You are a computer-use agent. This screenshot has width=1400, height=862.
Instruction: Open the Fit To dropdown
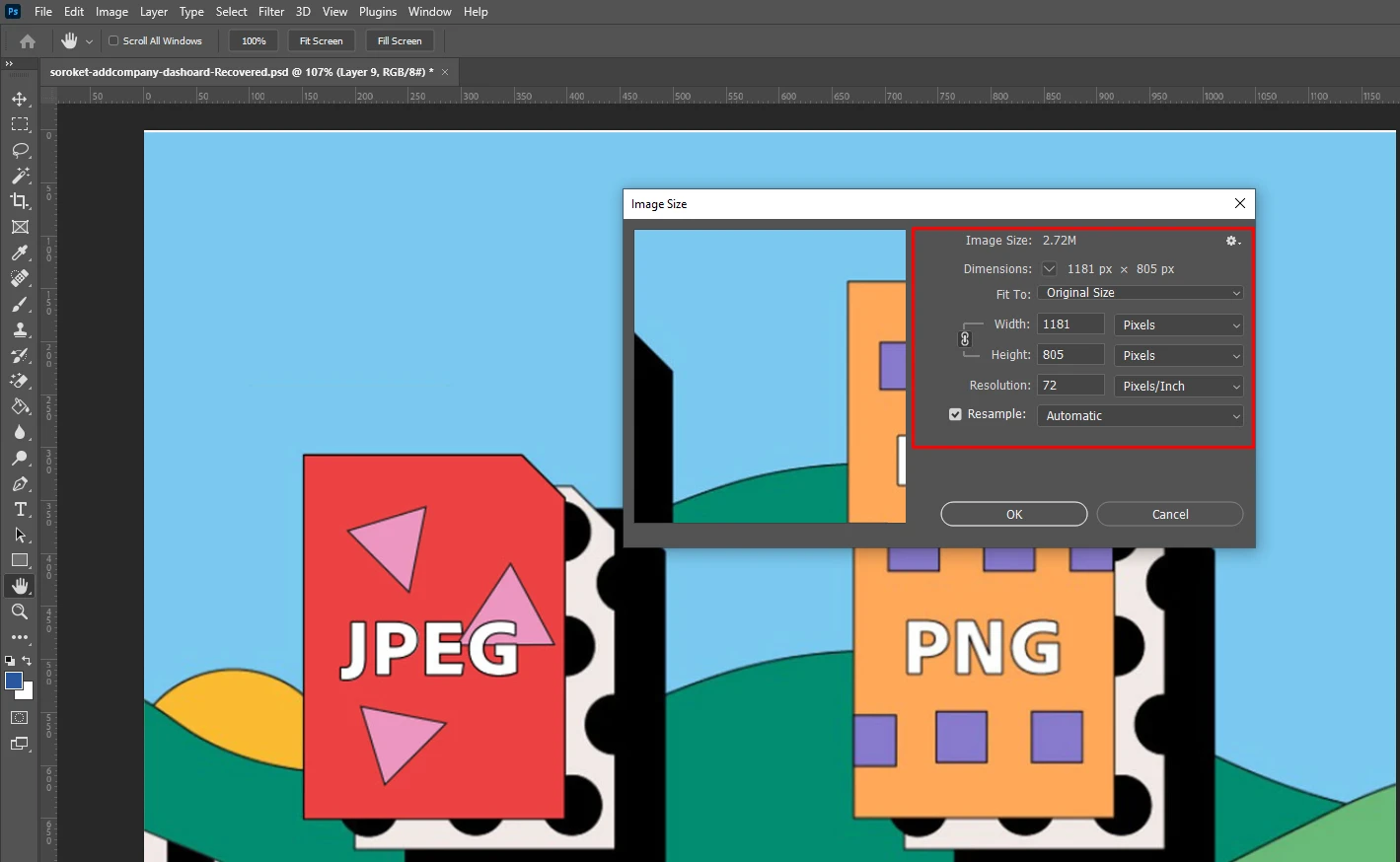1141,293
